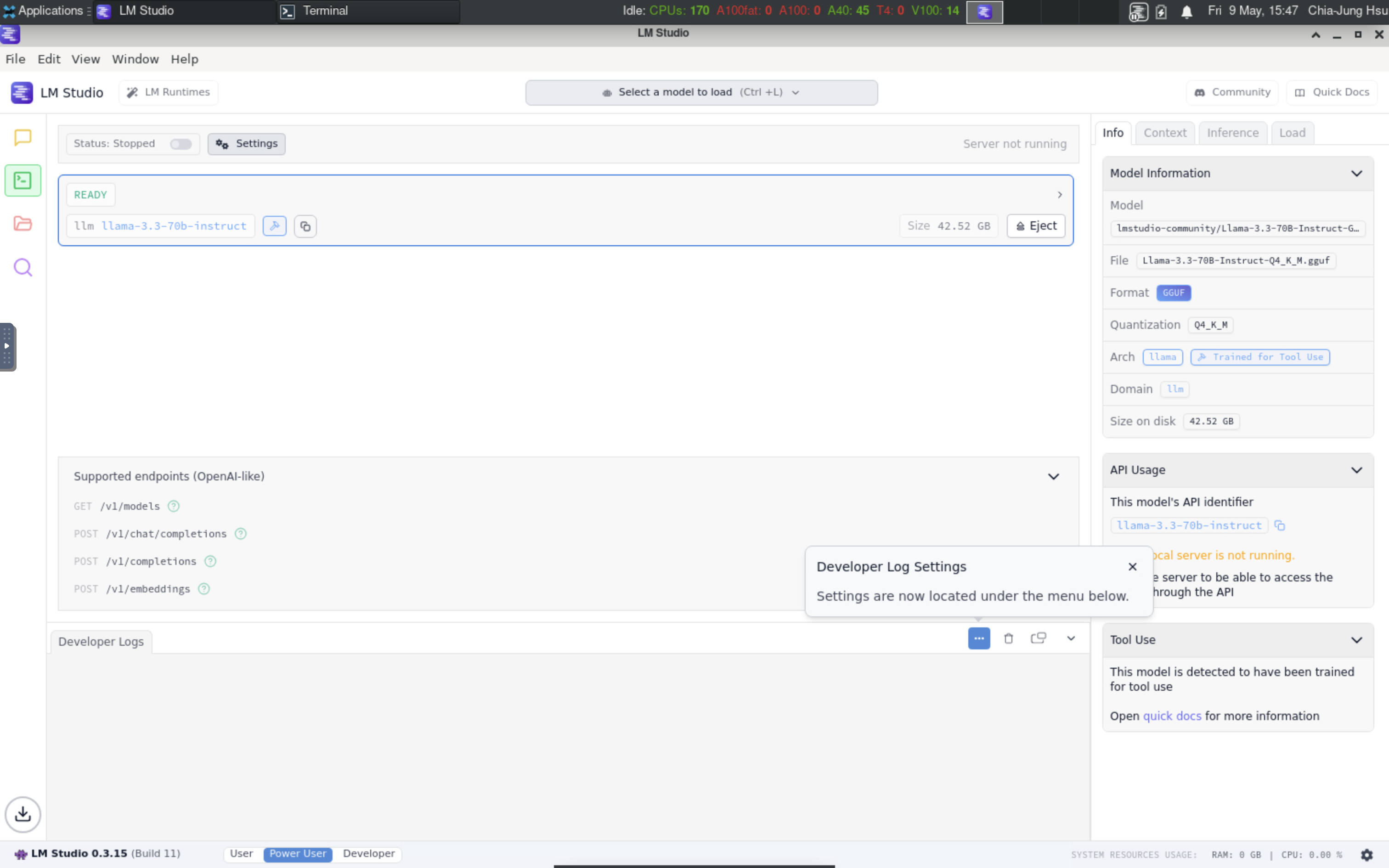Collapse the Supported endpoints section

(x=1053, y=476)
